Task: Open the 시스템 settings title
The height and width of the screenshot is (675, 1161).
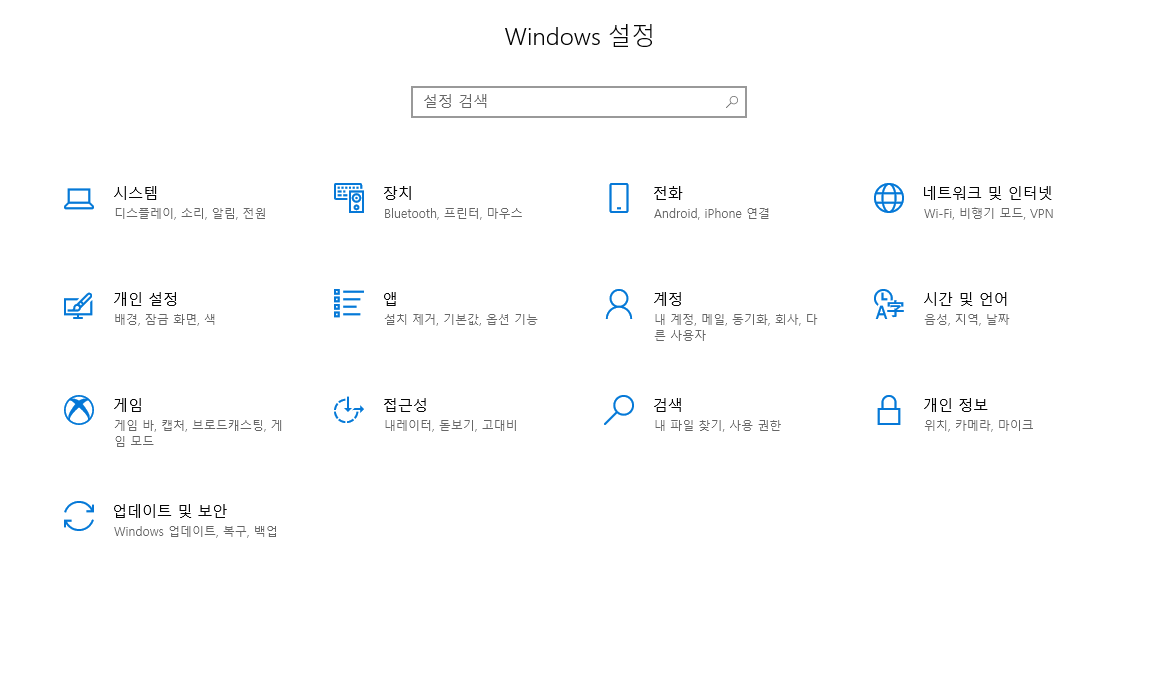Action: coord(135,193)
